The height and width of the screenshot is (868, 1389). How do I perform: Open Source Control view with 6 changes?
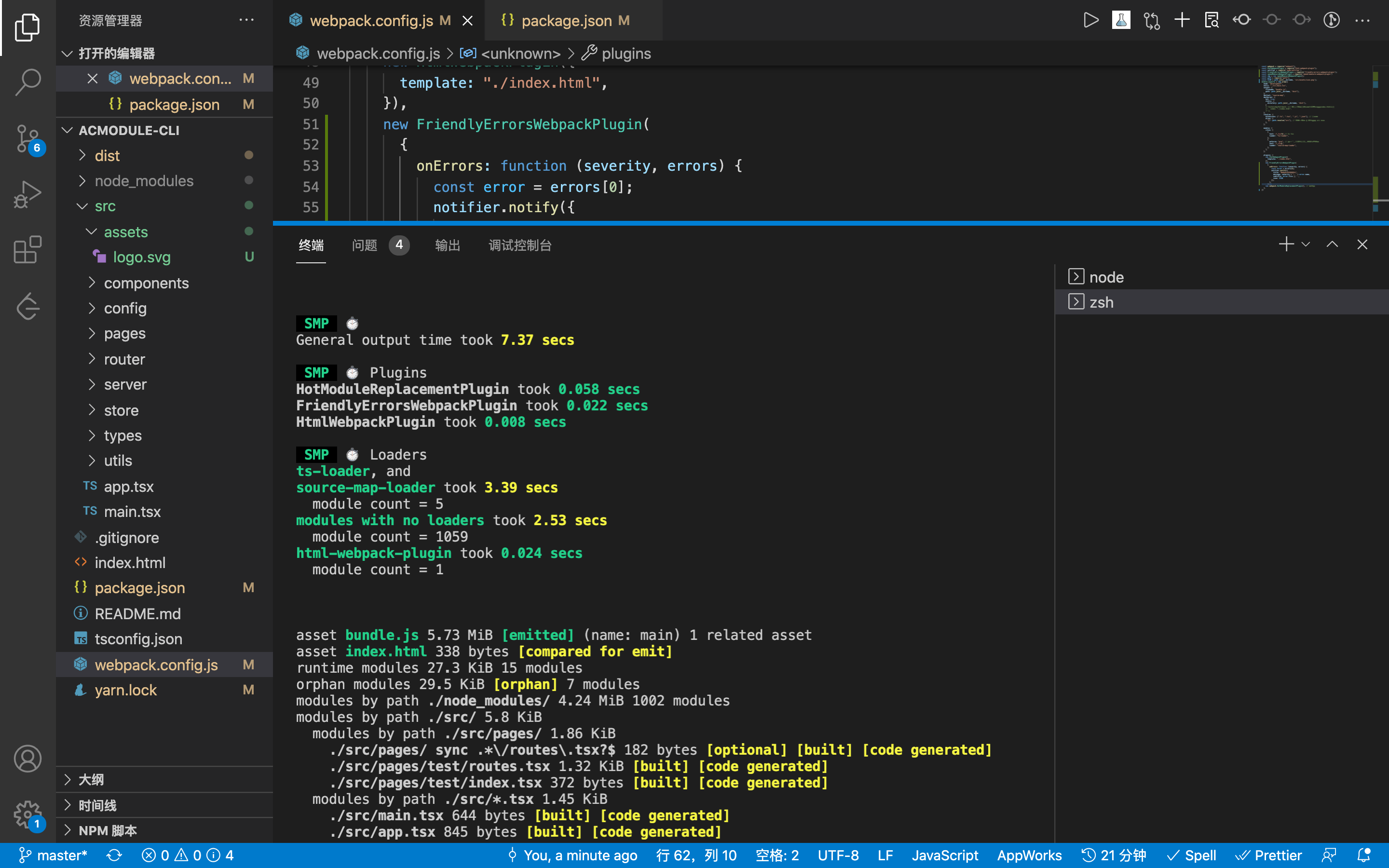coord(27,138)
